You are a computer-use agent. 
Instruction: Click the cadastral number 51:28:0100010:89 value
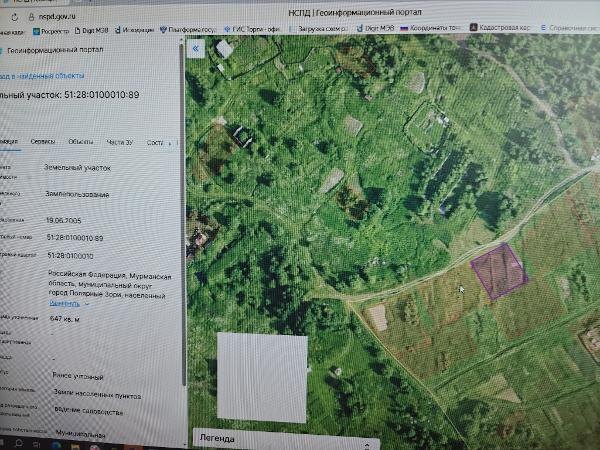point(75,238)
